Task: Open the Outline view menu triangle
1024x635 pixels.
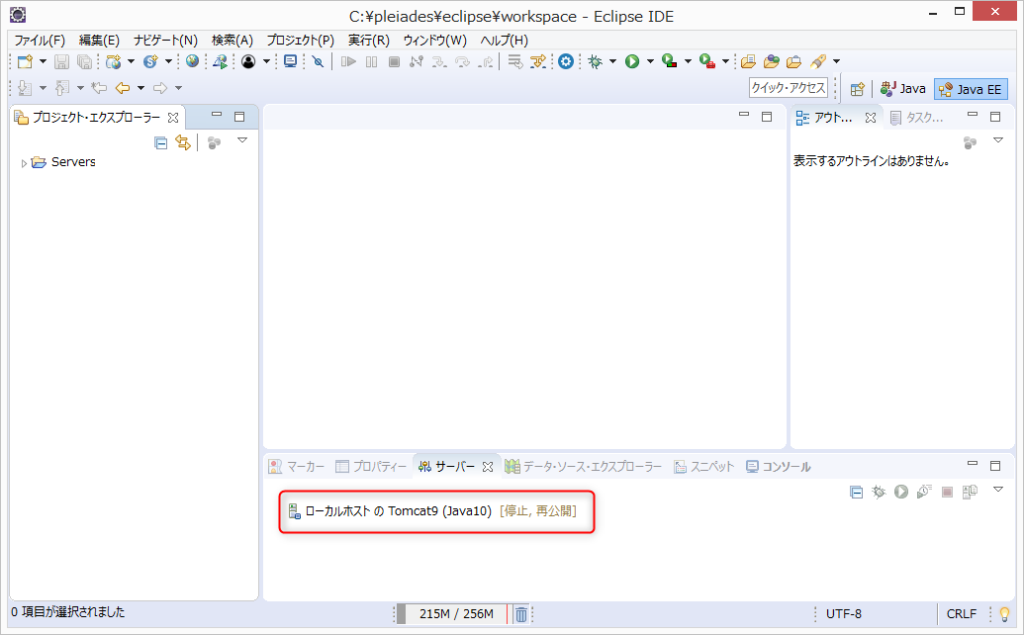Action: click(998, 140)
